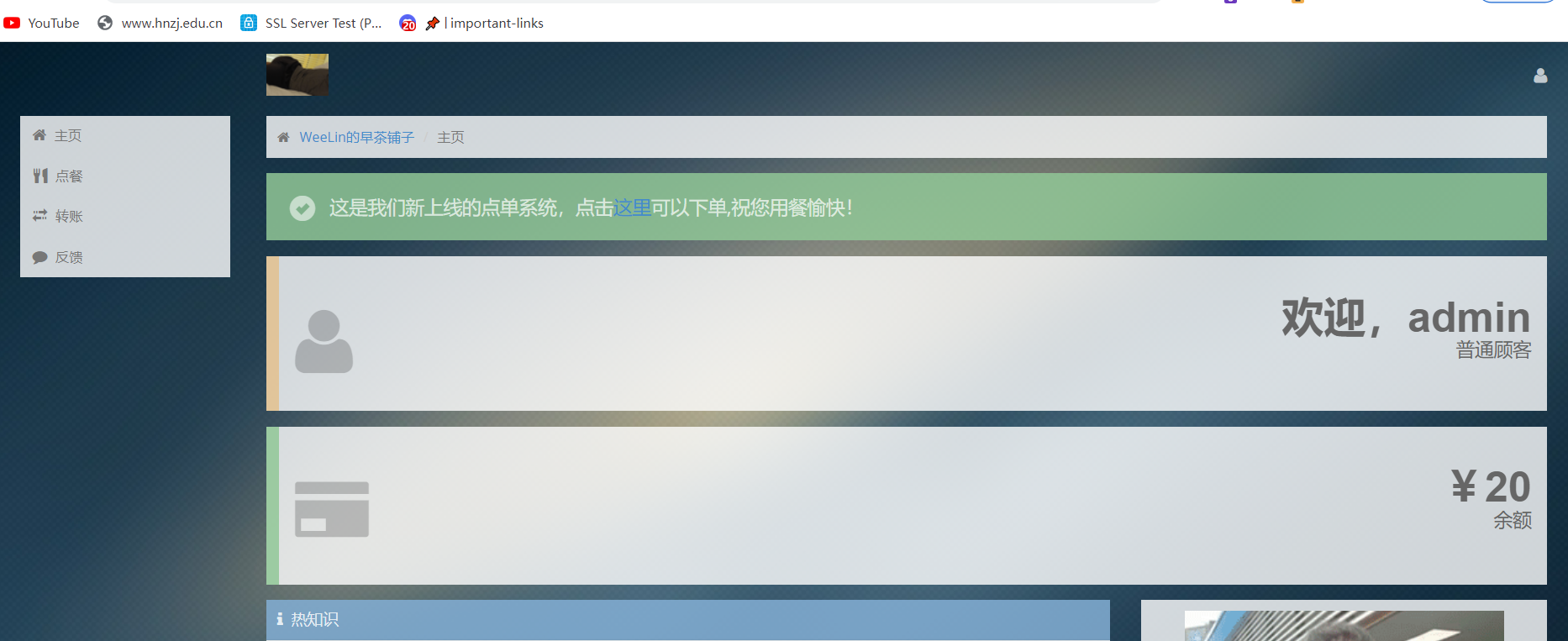
Task: Click the 转账 transfer arrows icon
Action: coord(39,216)
